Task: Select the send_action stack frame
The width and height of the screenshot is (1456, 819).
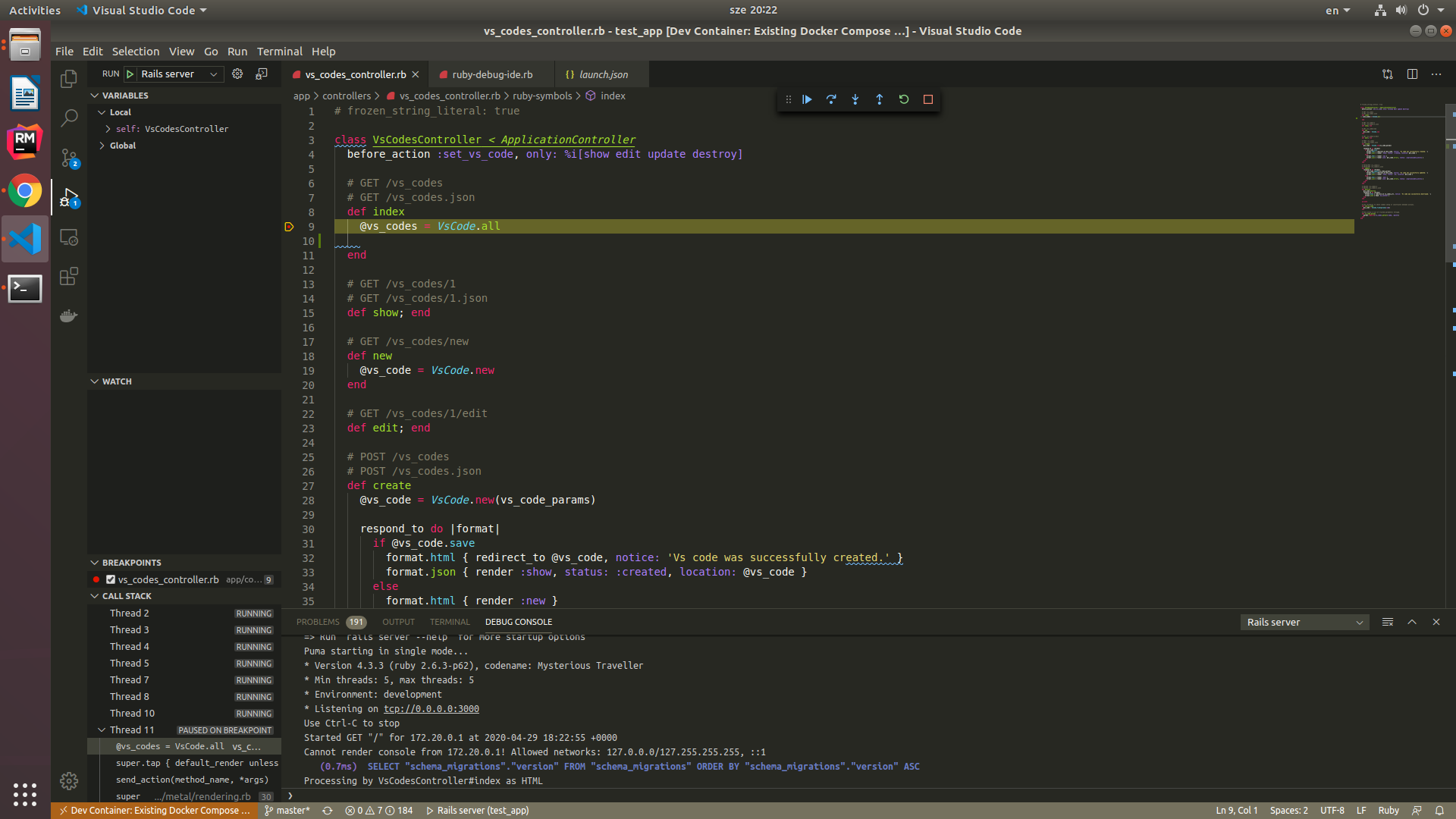Action: tap(184, 780)
